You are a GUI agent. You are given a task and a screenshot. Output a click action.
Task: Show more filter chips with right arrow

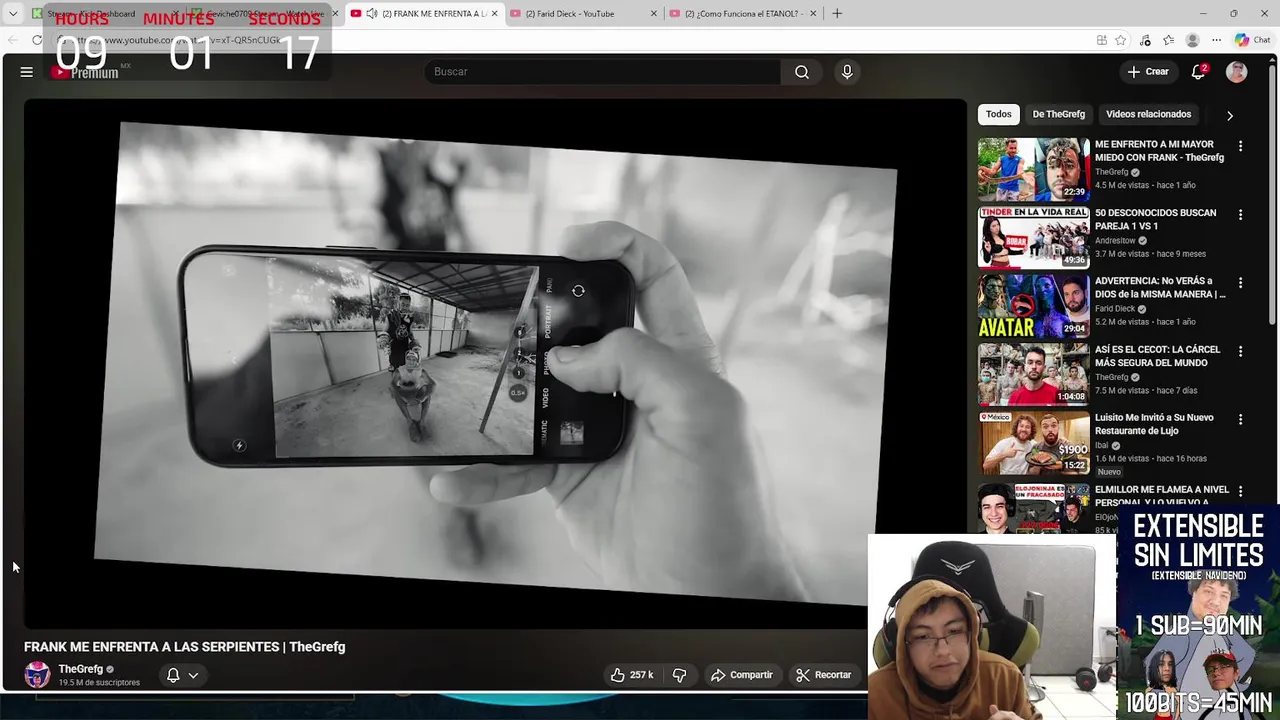[x=1230, y=115]
